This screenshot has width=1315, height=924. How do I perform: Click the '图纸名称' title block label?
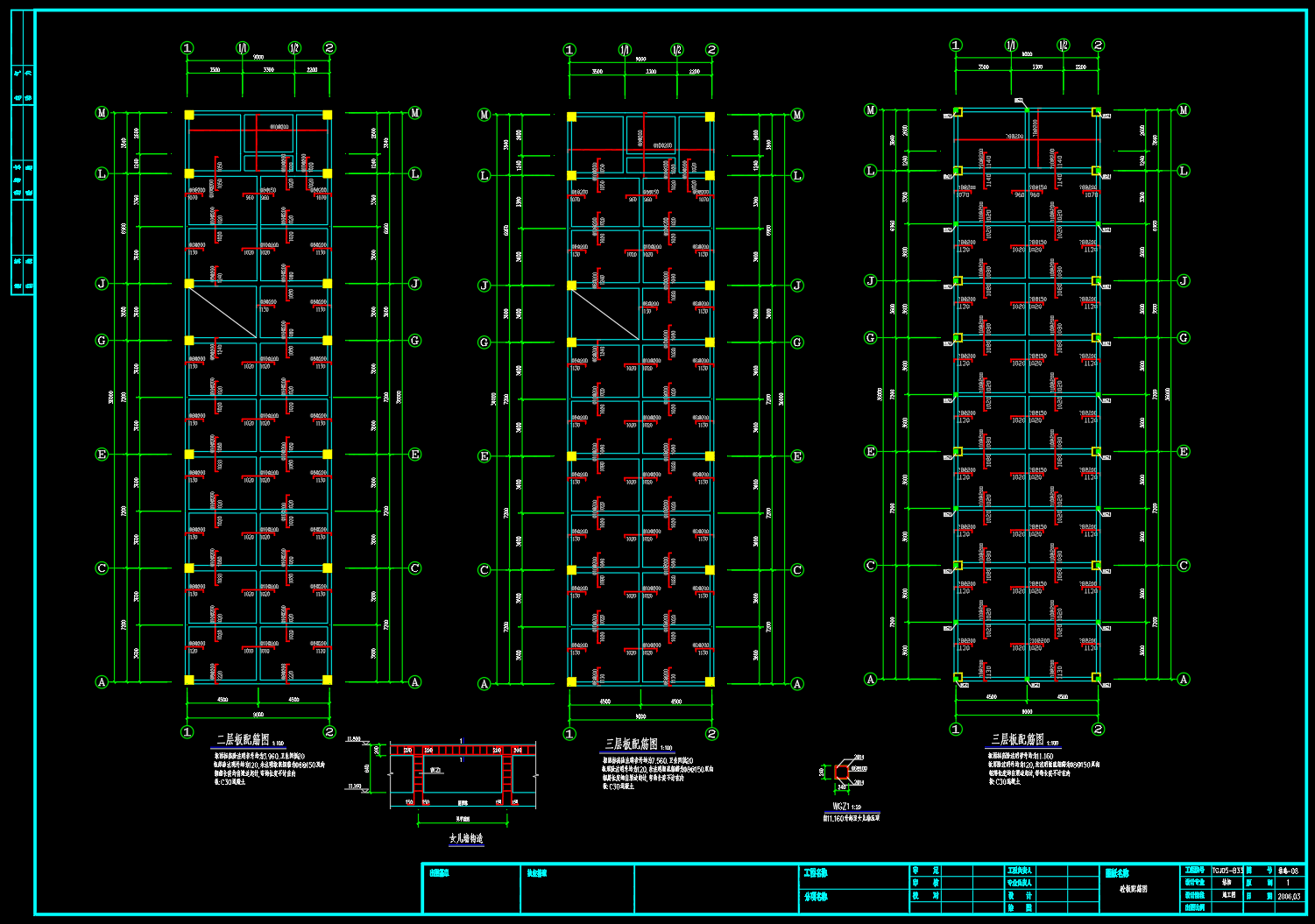click(x=1117, y=873)
